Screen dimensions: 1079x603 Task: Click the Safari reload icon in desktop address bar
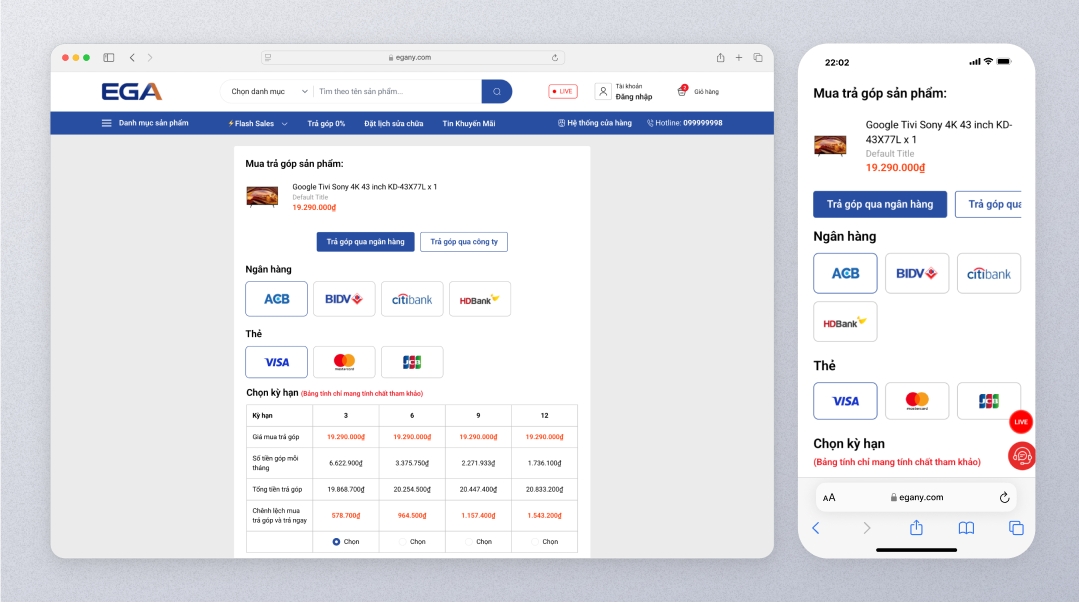[555, 58]
